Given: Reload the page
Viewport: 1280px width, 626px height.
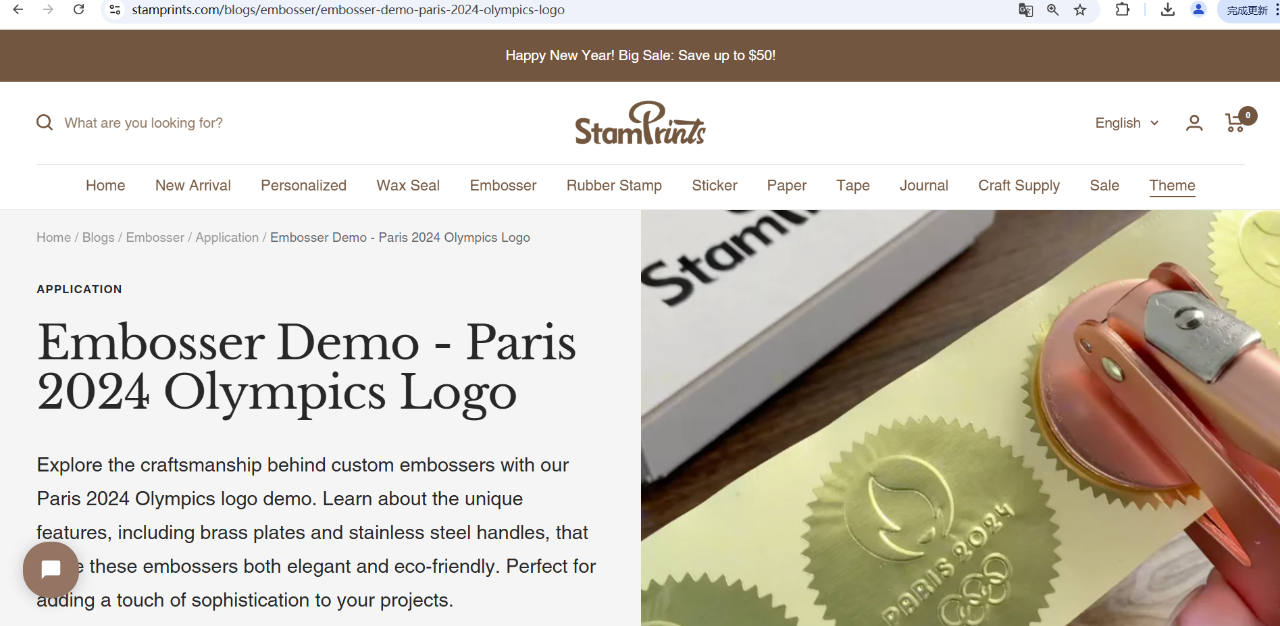Looking at the screenshot, I should 79,10.
